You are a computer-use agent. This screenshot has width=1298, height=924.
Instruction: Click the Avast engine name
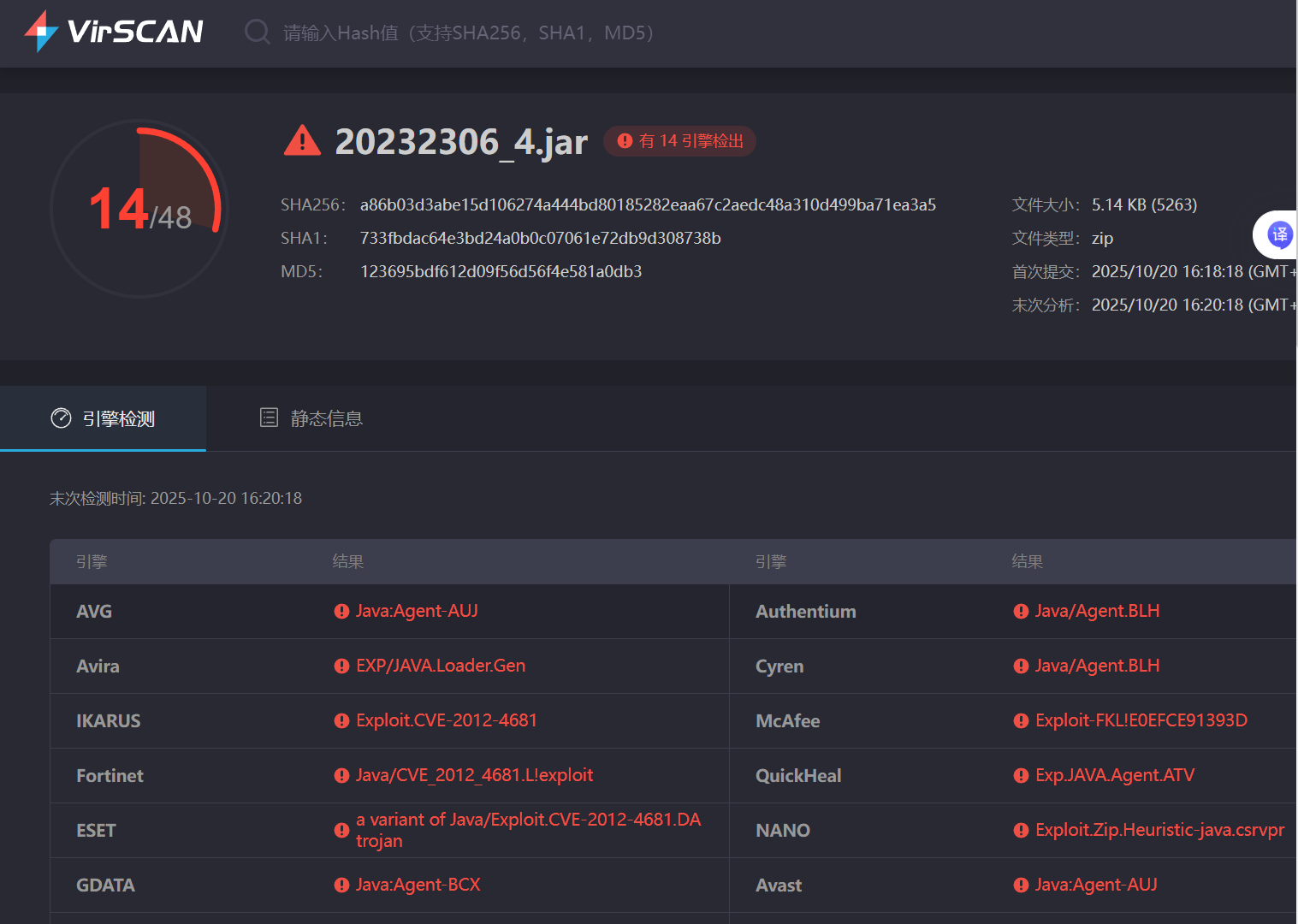coord(779,885)
